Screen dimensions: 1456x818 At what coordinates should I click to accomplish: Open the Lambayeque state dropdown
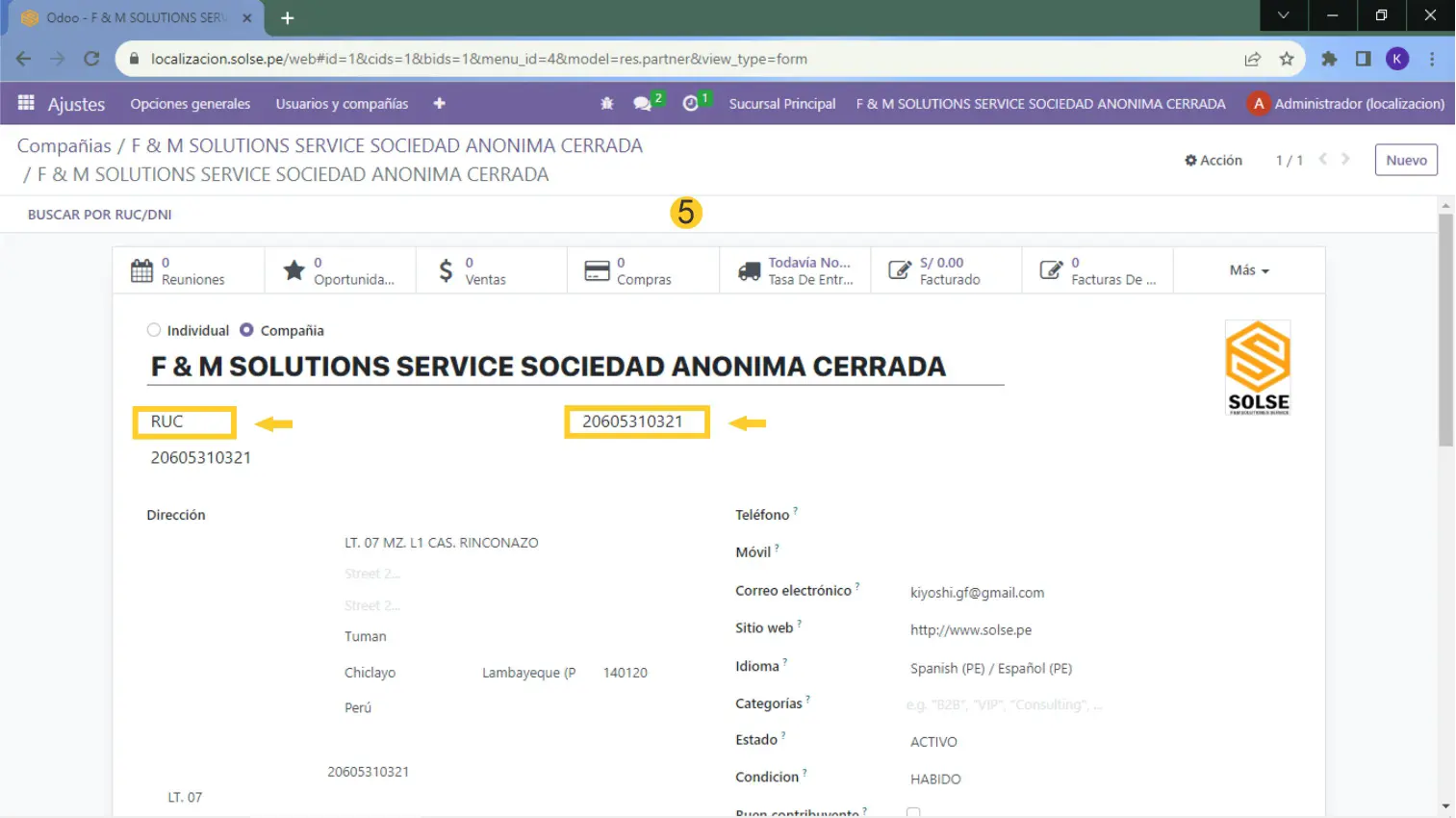[528, 673]
